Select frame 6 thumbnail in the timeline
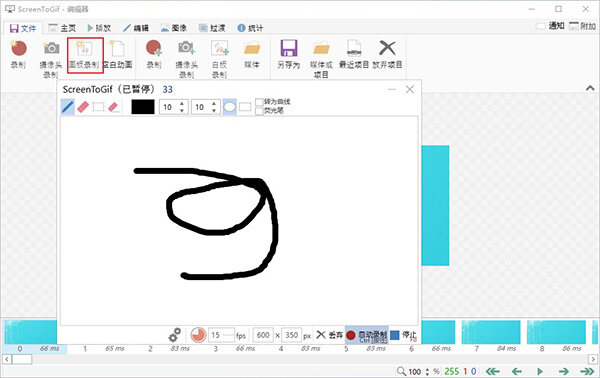The height and width of the screenshot is (378, 600). [438, 332]
